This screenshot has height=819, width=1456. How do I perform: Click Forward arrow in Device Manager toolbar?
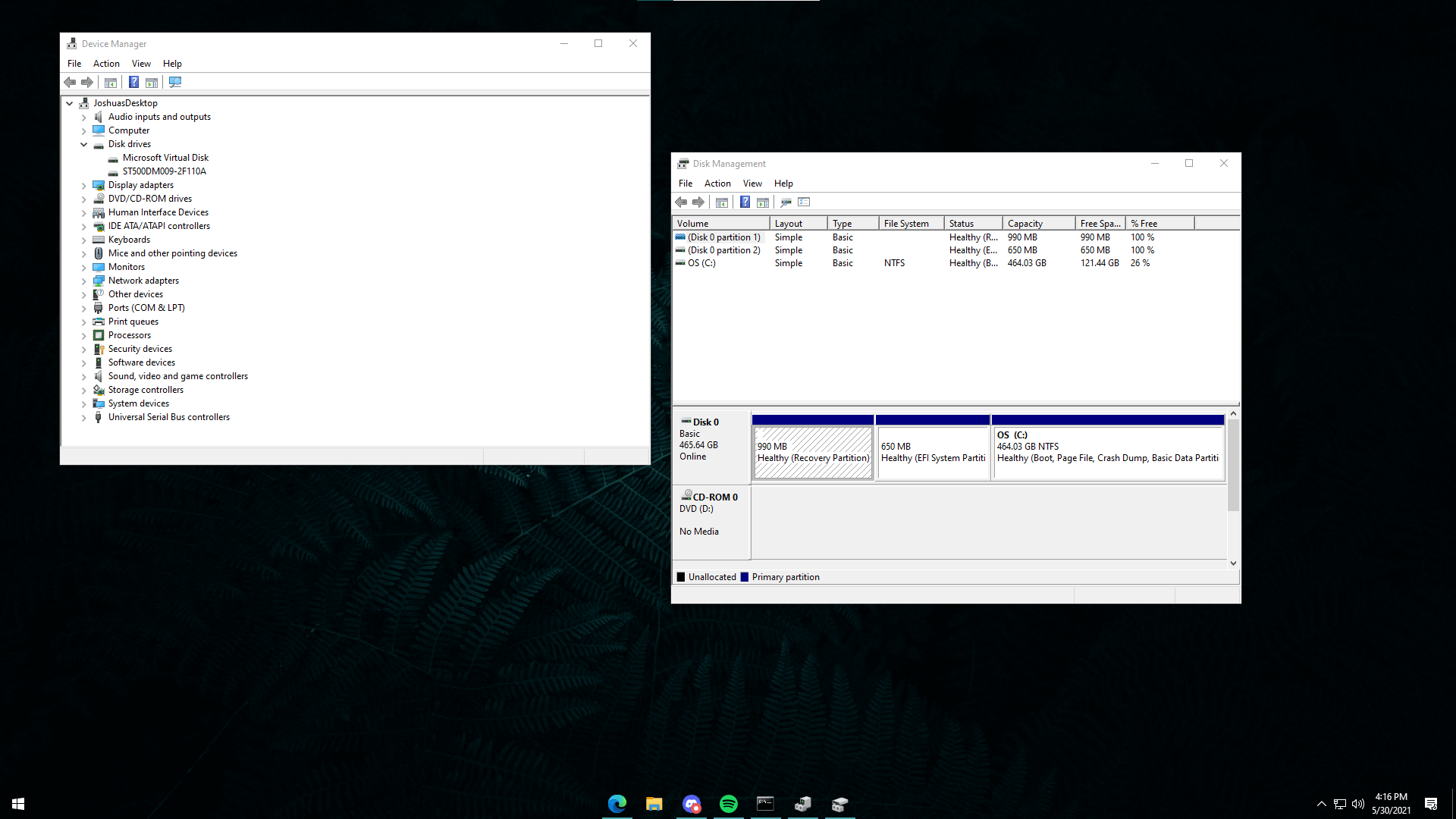(x=87, y=82)
